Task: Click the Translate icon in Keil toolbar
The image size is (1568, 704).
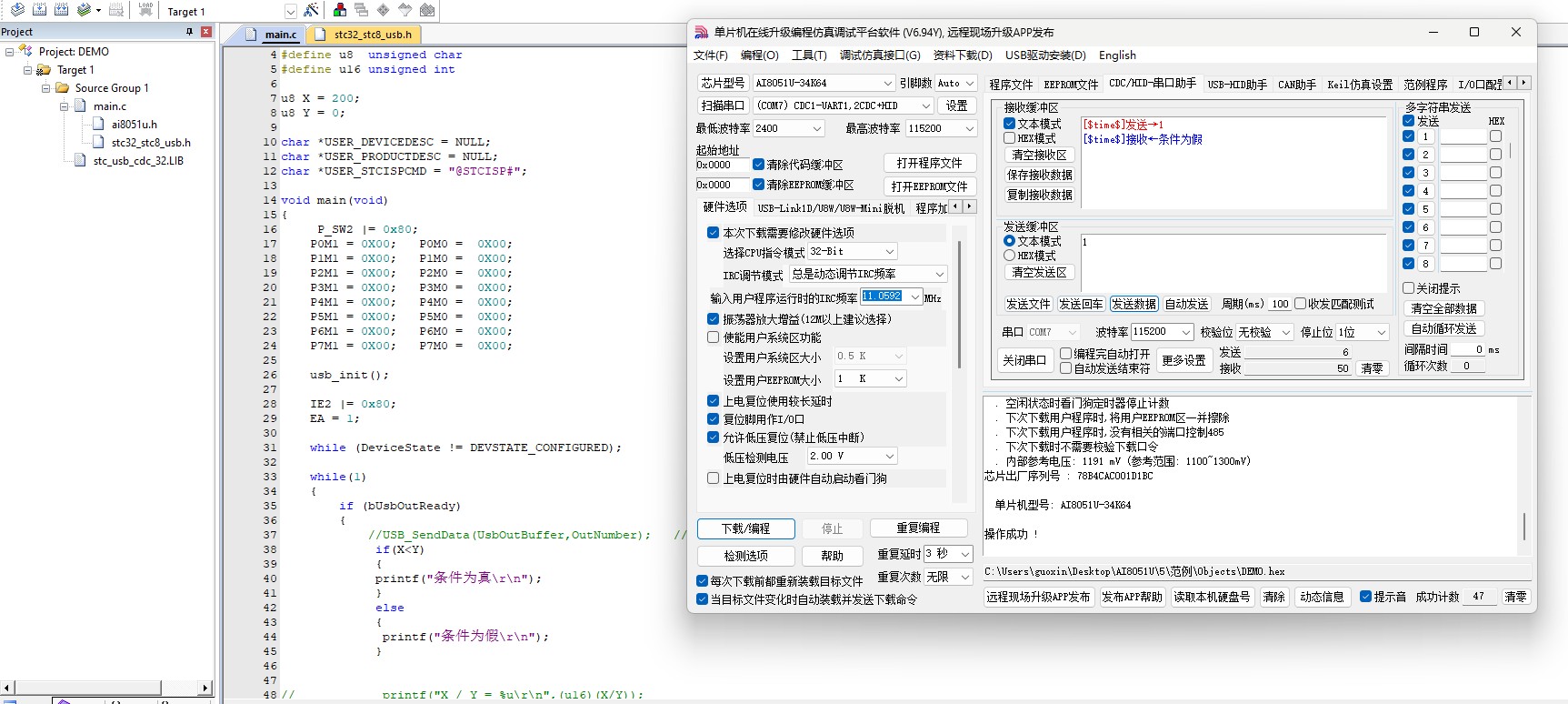Action: [17, 10]
